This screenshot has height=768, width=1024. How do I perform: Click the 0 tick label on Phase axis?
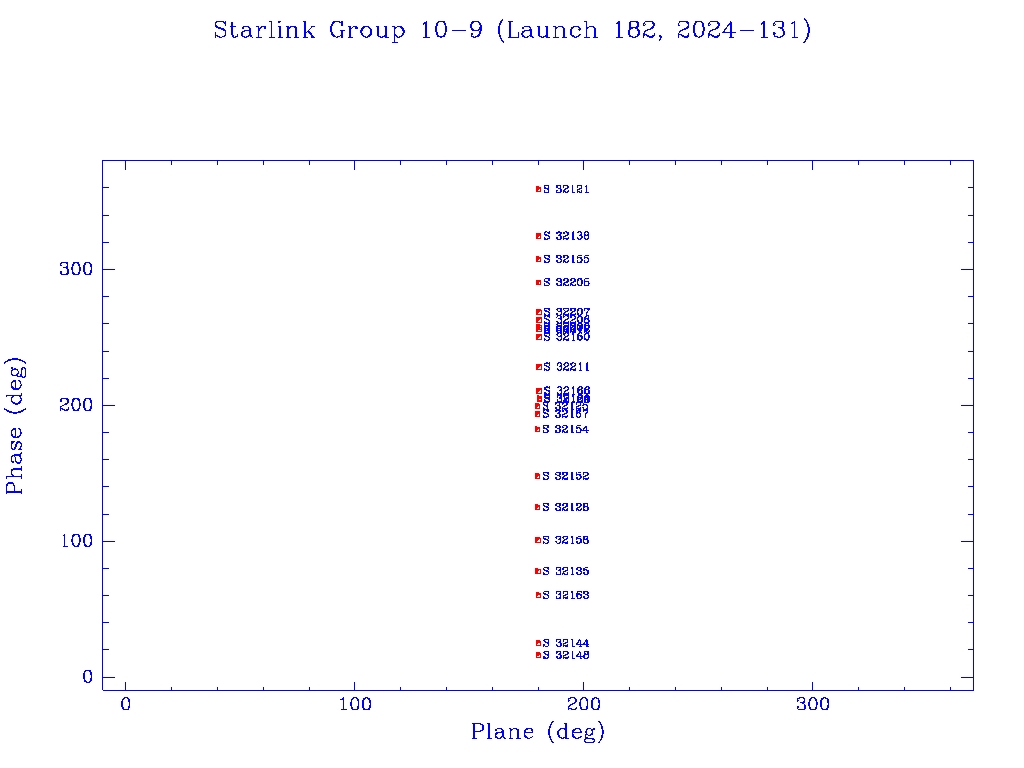(x=88, y=677)
